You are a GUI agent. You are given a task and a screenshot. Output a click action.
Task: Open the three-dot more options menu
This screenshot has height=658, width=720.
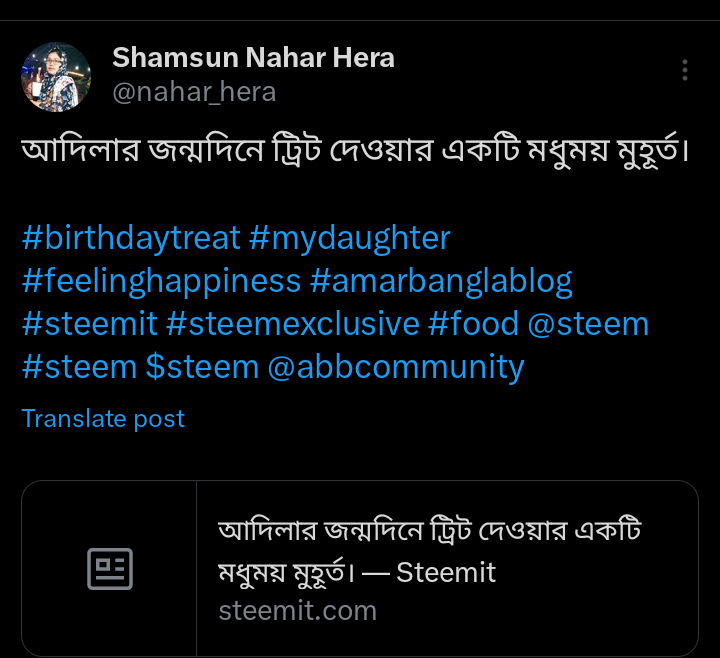pyautogui.click(x=685, y=70)
